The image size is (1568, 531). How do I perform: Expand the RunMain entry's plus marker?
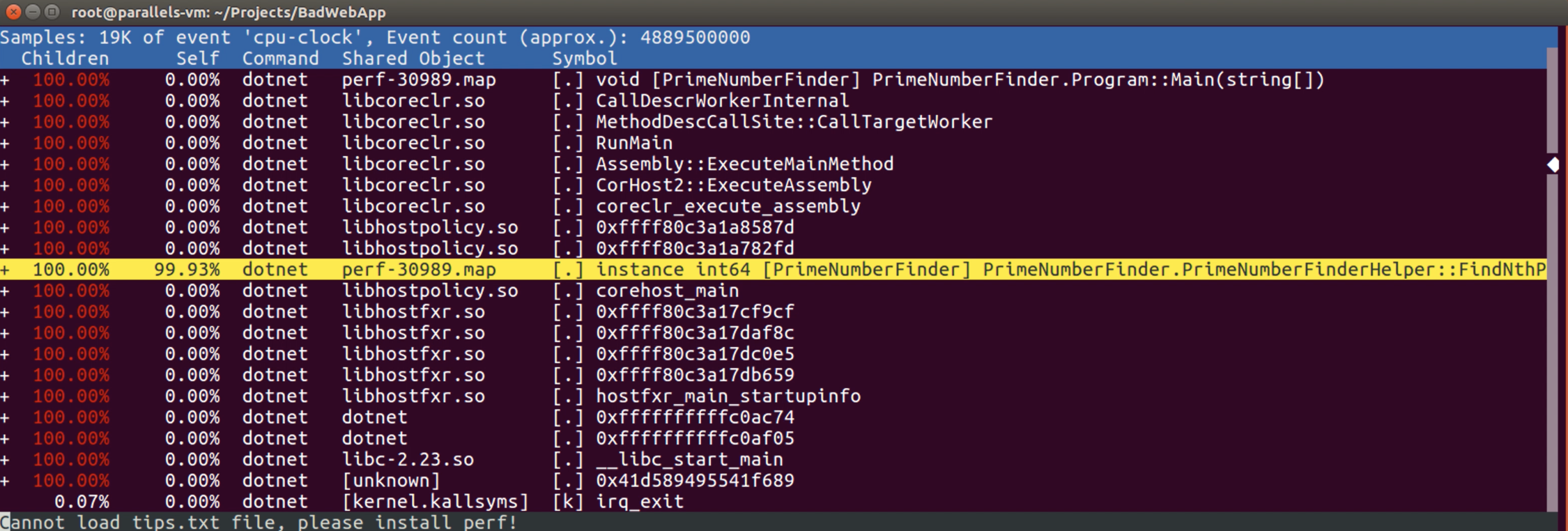tap(6, 144)
